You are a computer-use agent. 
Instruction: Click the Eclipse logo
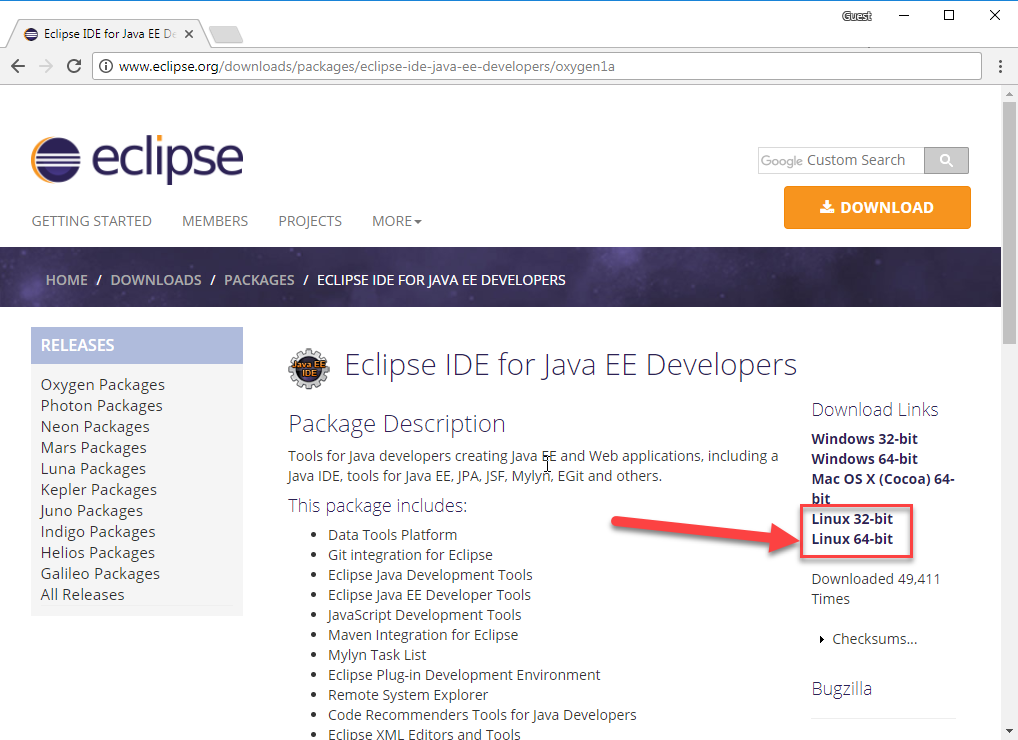point(137,160)
